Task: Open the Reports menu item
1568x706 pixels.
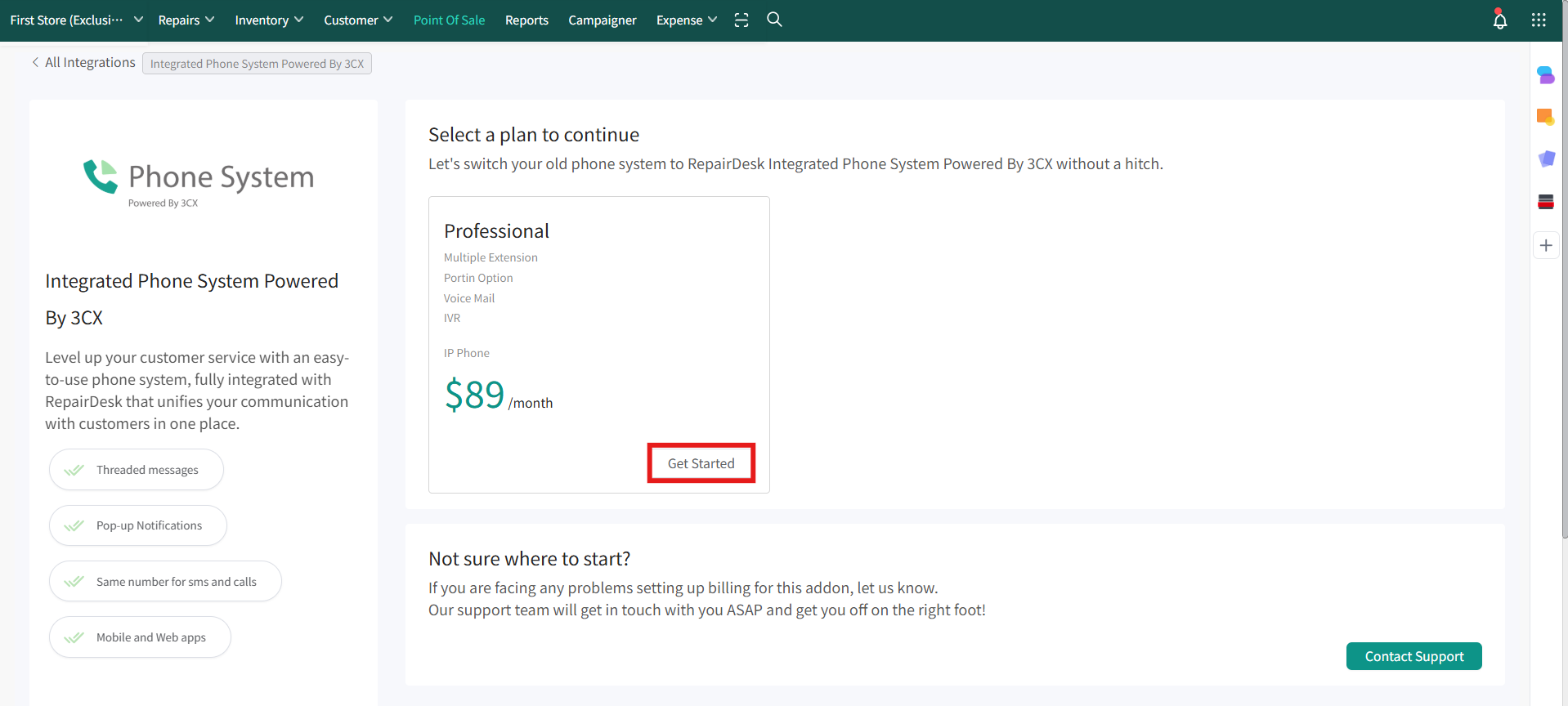Action: coord(526,20)
